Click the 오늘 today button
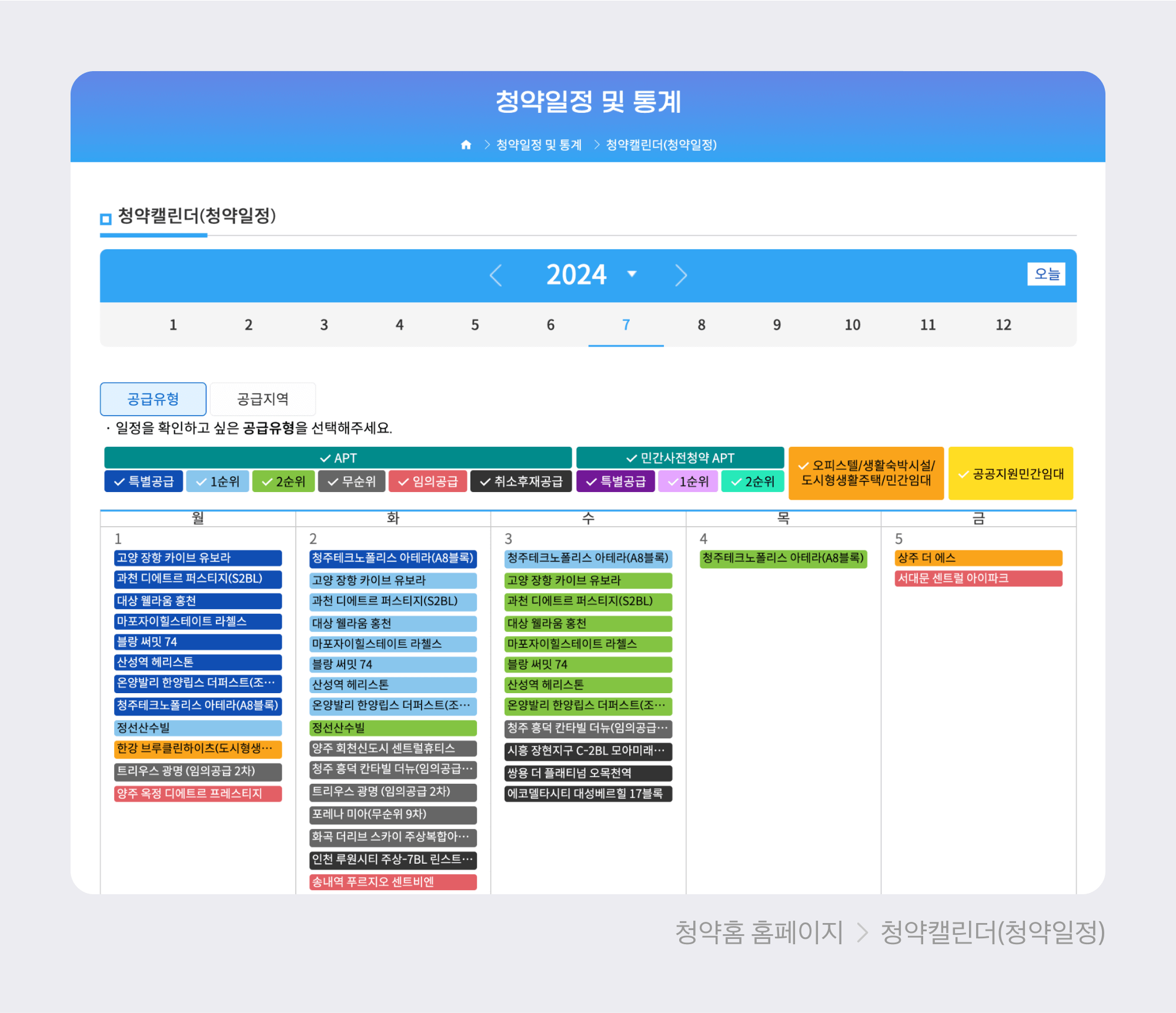Viewport: 1176px width, 1013px height. (x=1046, y=274)
